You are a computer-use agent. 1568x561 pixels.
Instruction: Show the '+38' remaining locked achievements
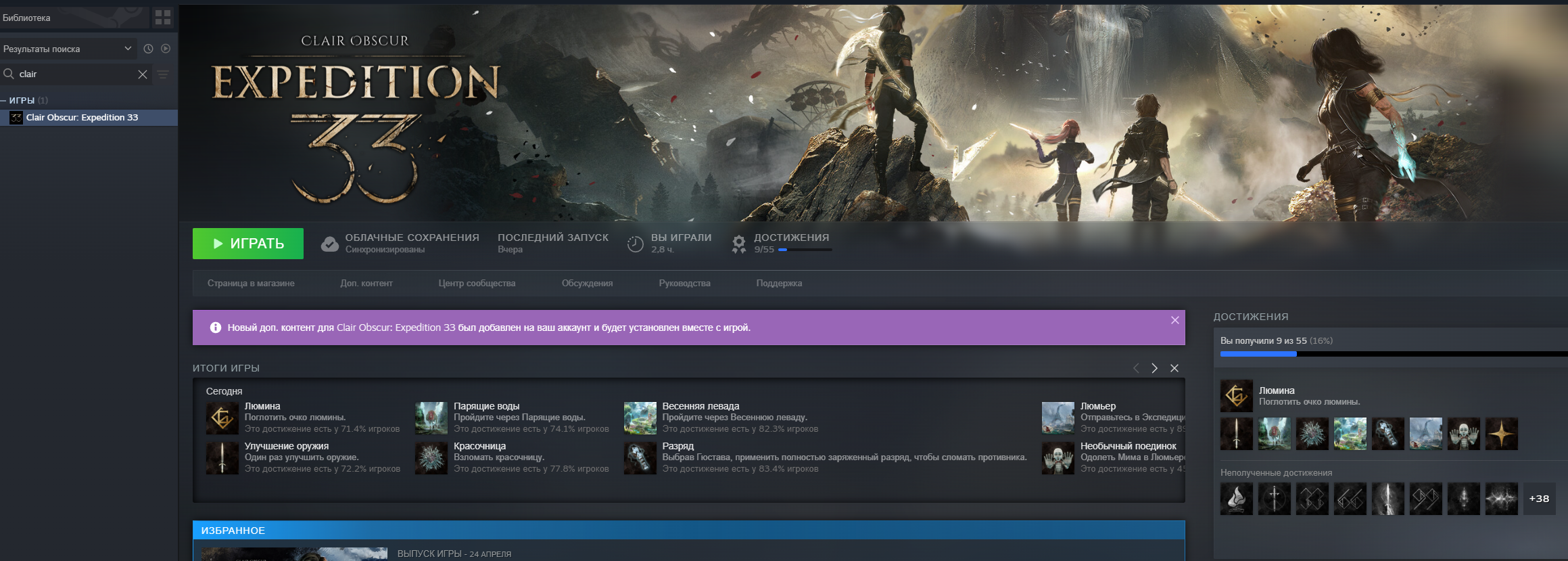pos(1540,499)
